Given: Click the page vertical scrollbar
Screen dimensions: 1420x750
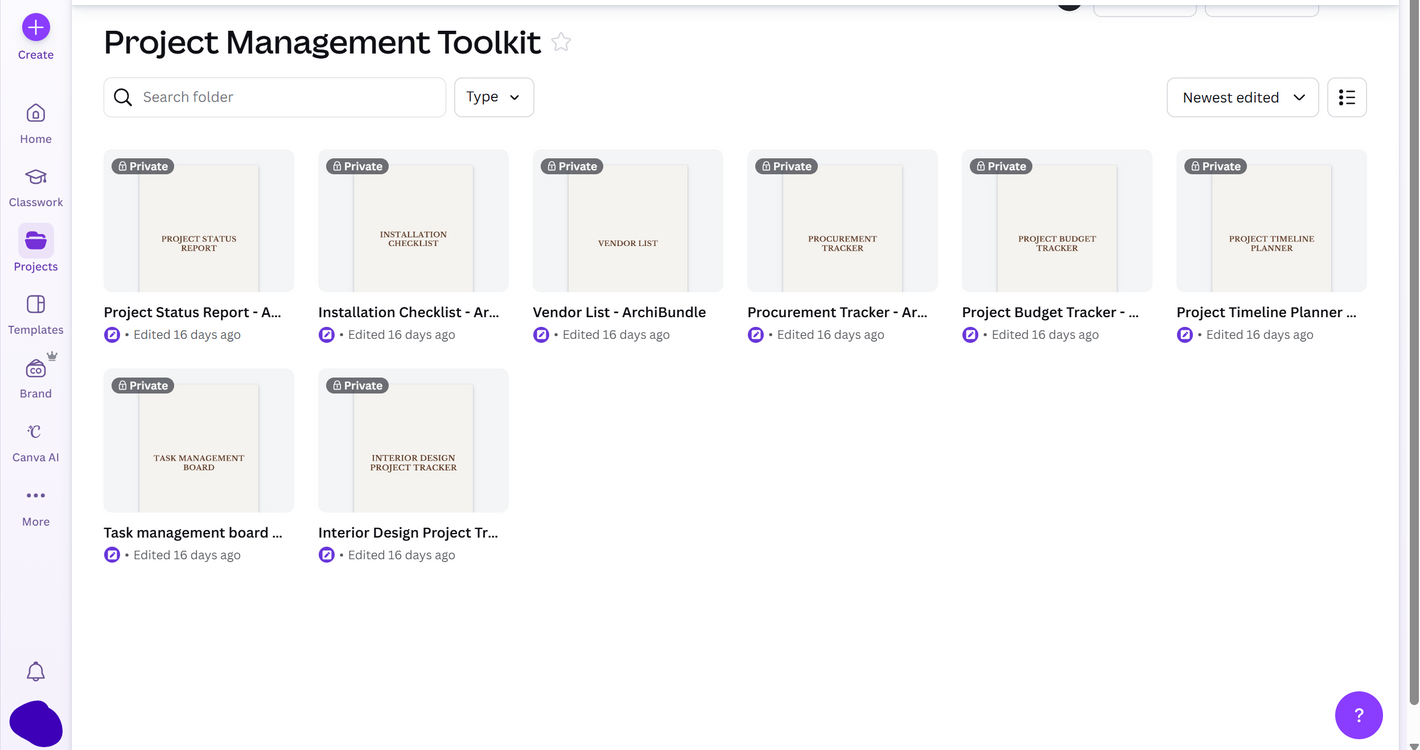Looking at the screenshot, I should pos(1412,350).
